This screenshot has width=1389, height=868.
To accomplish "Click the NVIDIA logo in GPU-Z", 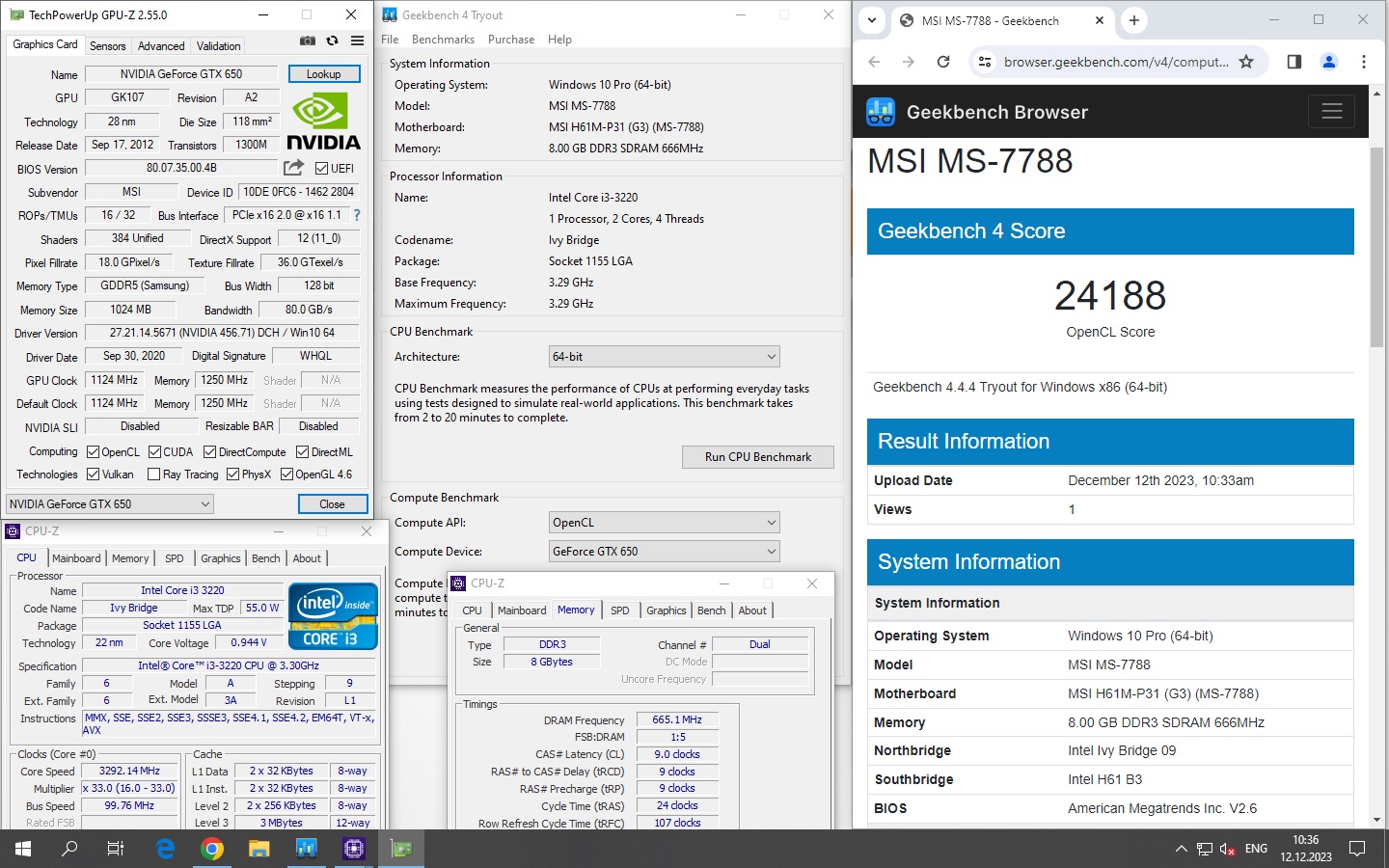I will click(x=323, y=122).
